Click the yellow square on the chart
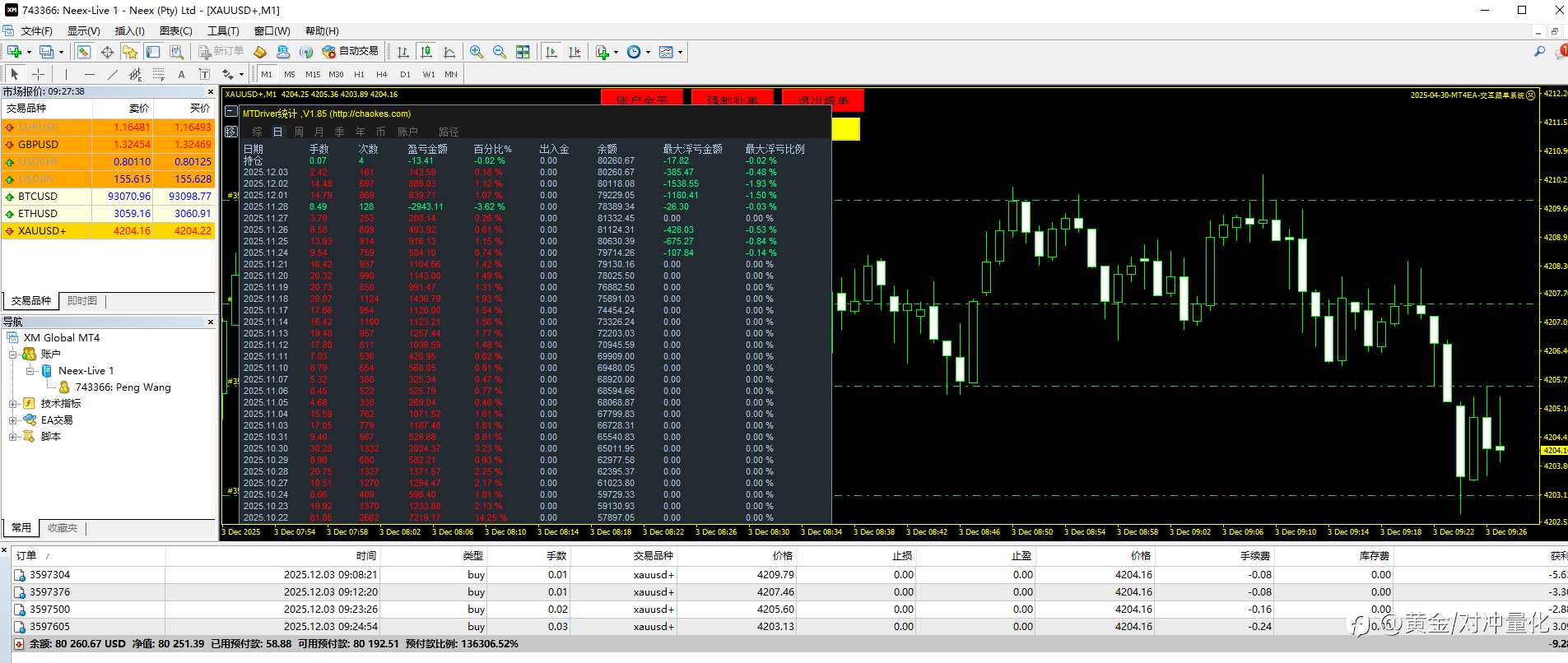 tap(845, 129)
